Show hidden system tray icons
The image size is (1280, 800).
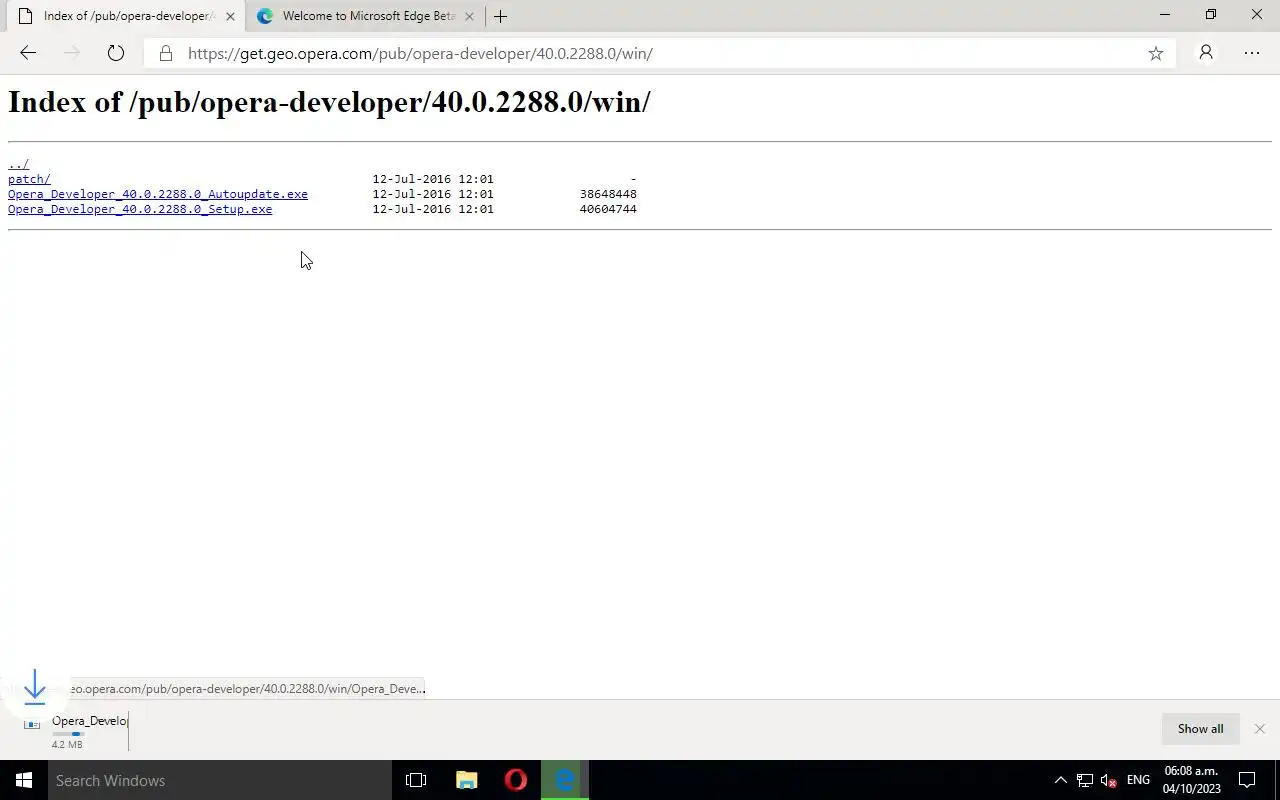[1061, 780]
